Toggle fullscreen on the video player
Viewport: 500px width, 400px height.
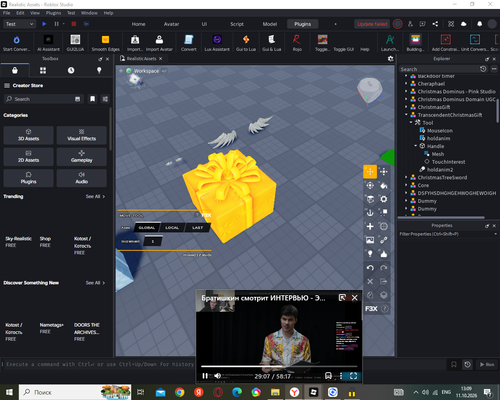[x=353, y=376]
